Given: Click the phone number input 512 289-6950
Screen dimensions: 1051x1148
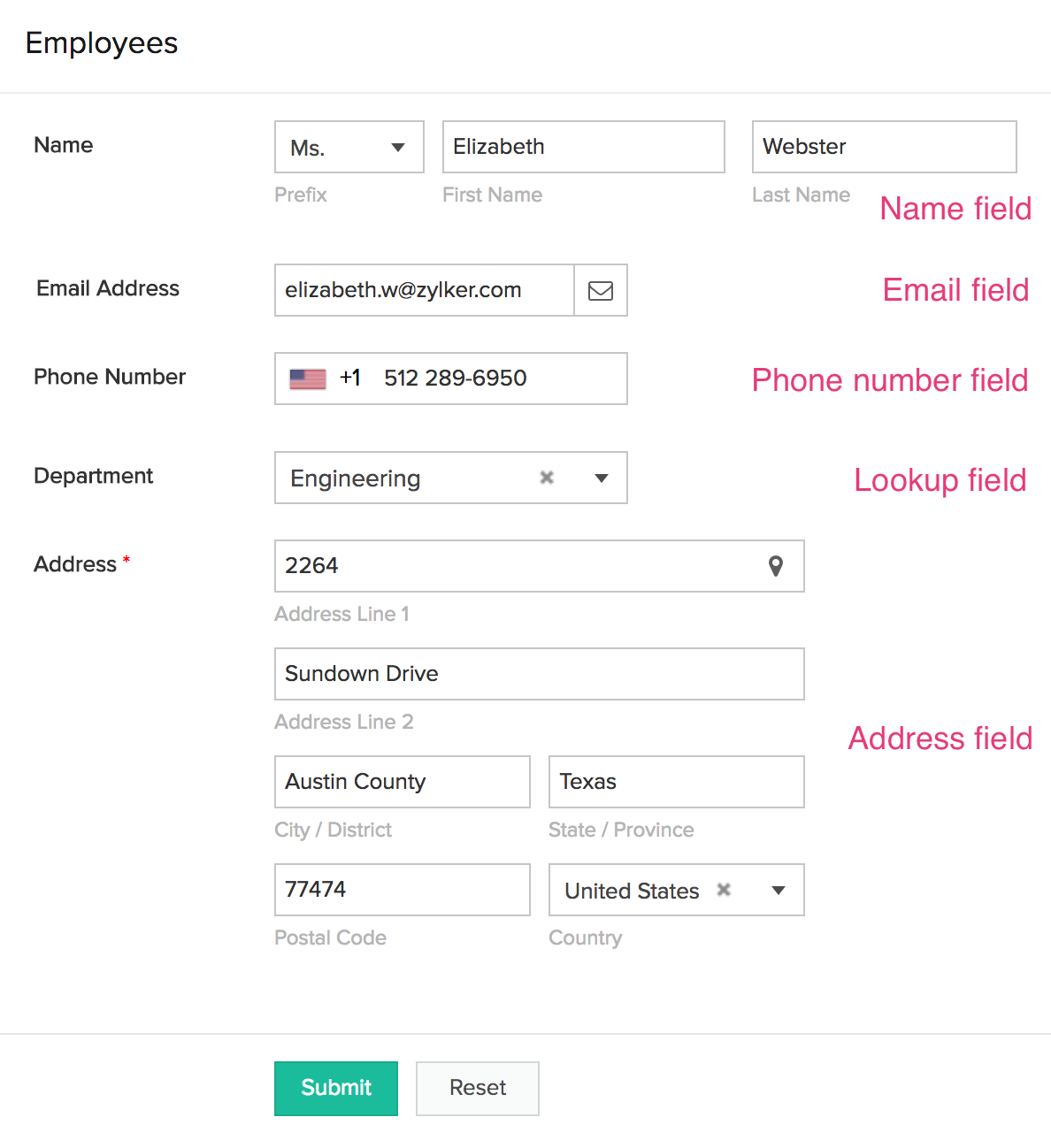Looking at the screenshot, I should coord(495,379).
